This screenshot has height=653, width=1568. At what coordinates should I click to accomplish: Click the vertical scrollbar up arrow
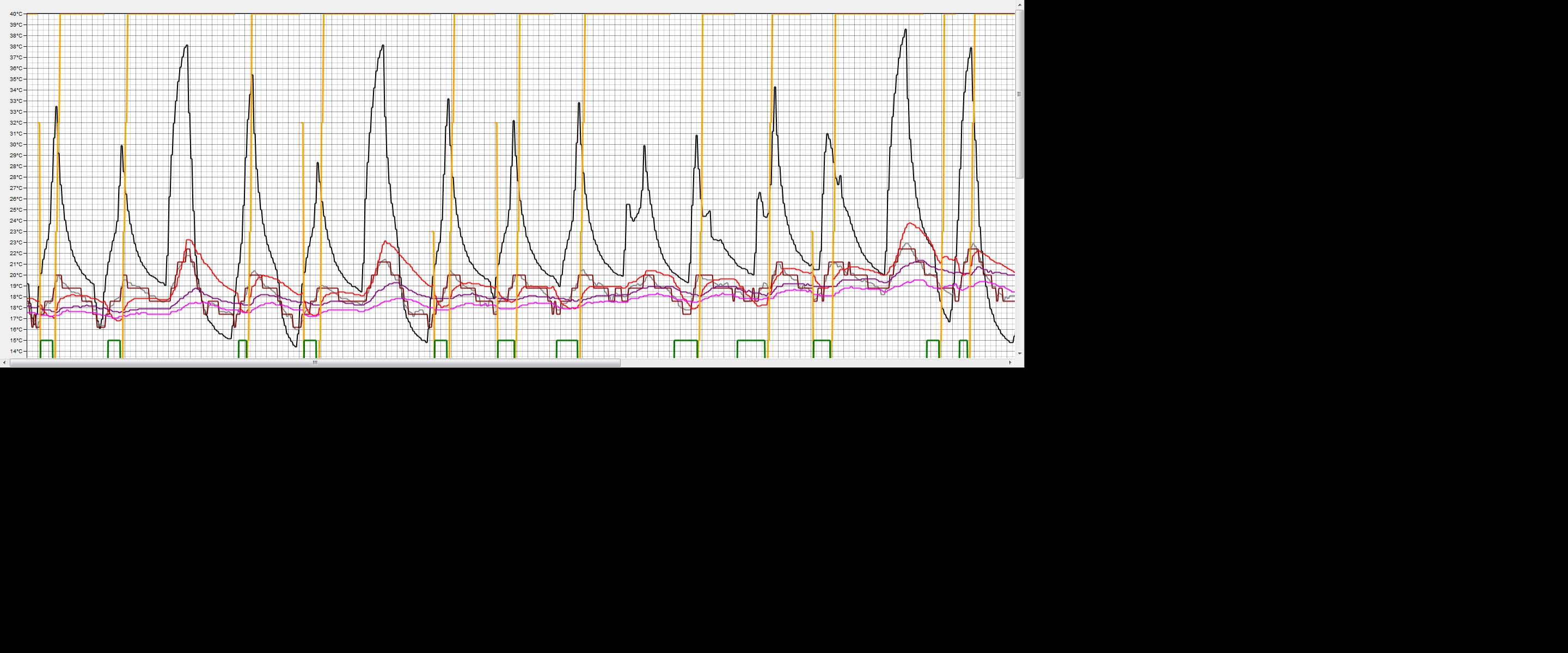click(1020, 5)
